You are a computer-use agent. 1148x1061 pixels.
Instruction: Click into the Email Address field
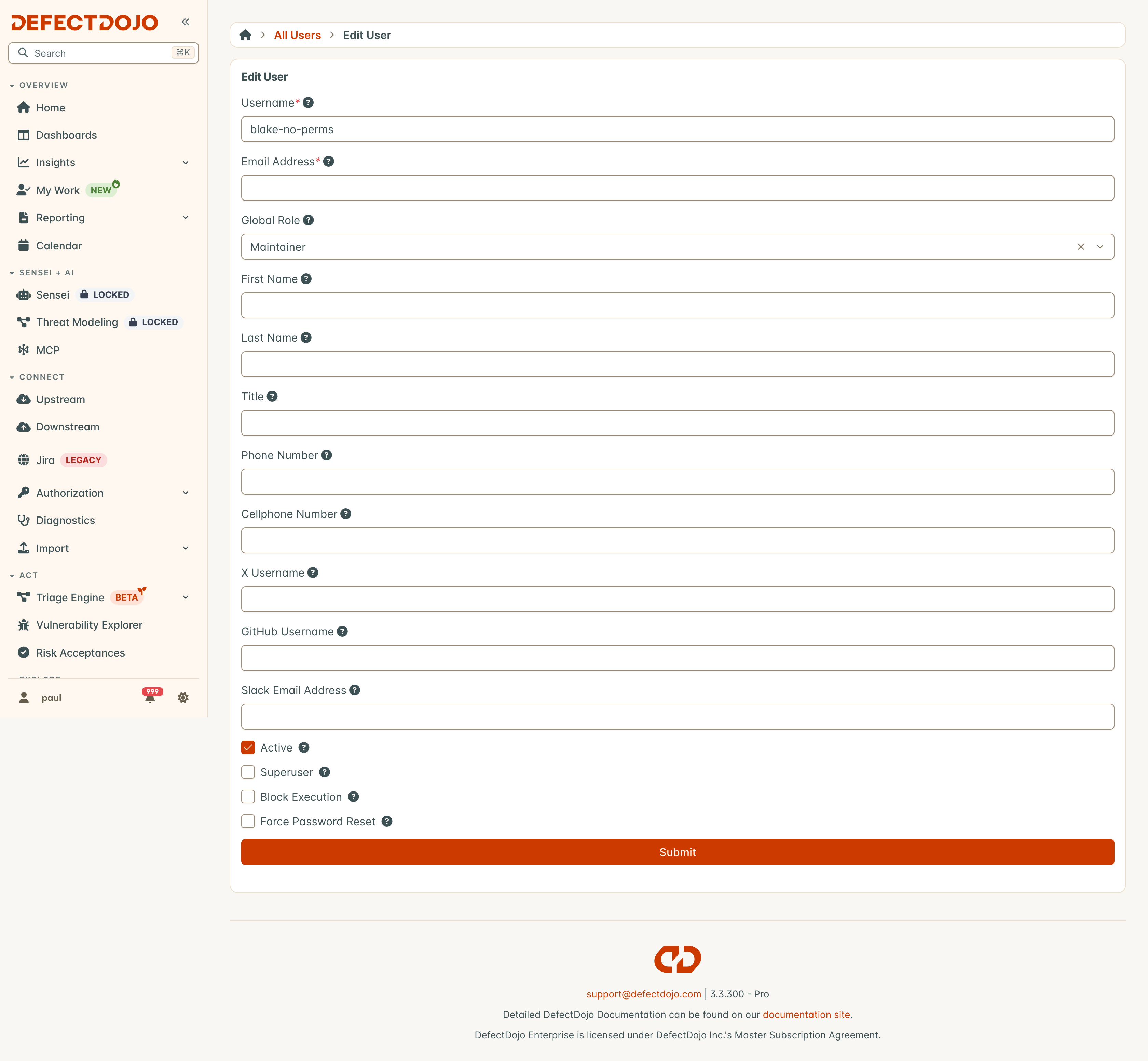[678, 188]
